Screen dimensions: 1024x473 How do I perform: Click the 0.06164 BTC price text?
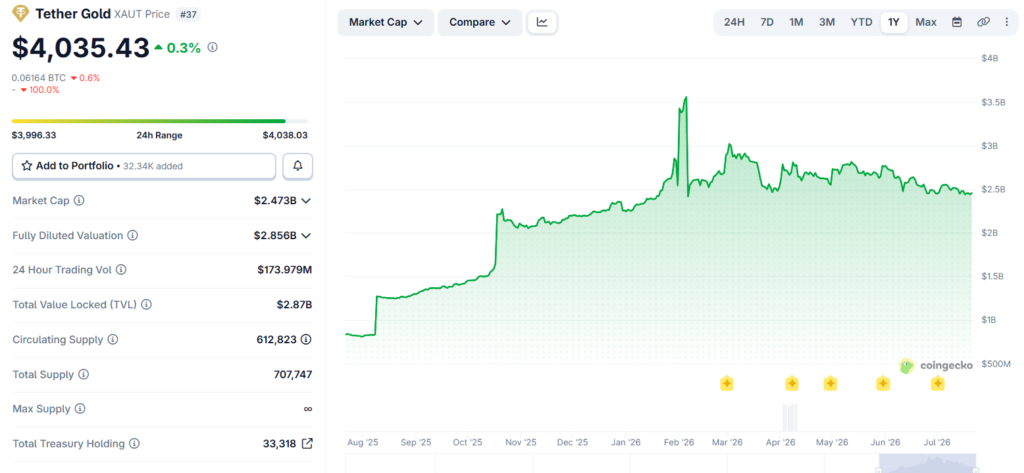pos(39,78)
